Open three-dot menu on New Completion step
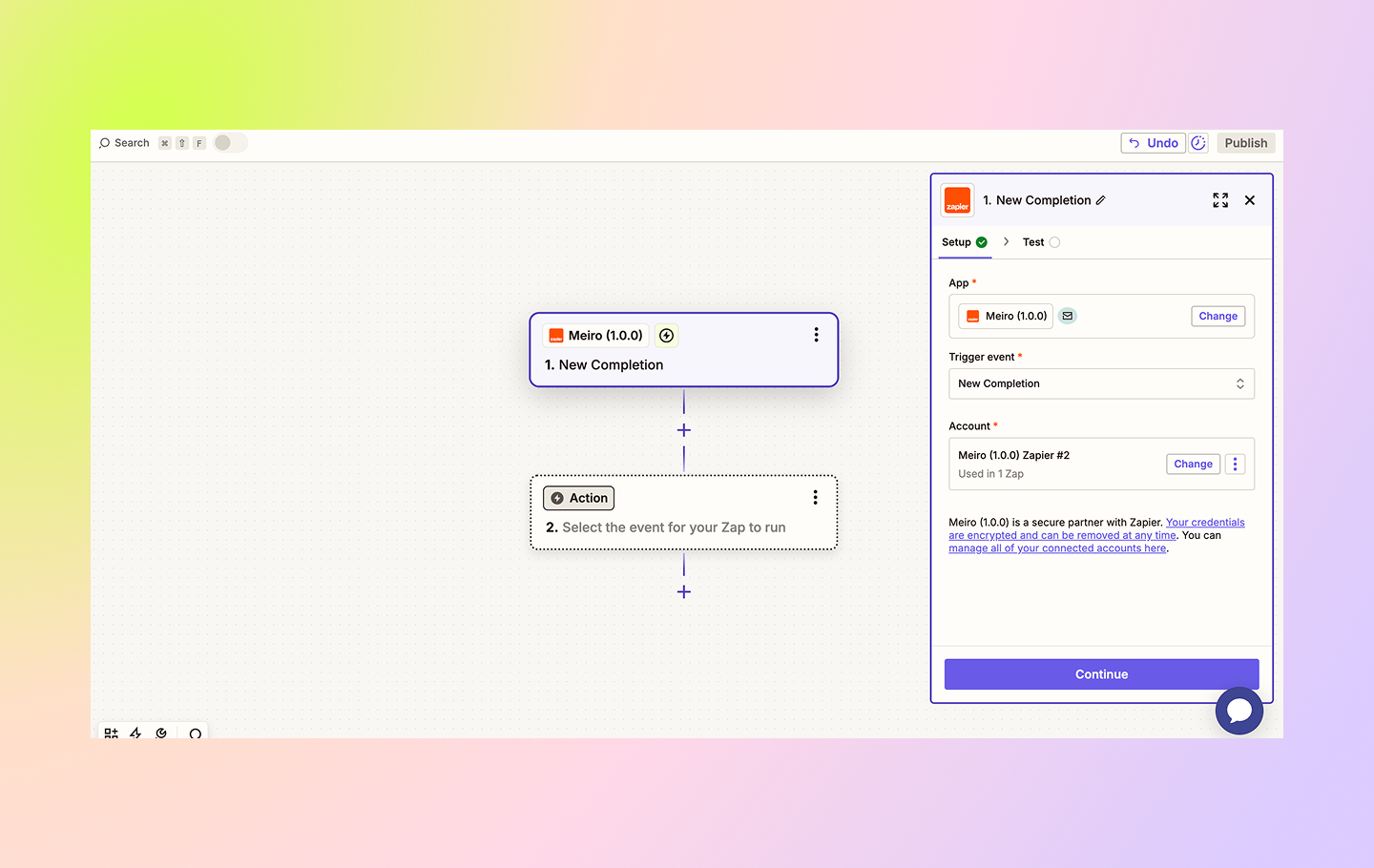This screenshot has width=1374, height=868. pos(816,335)
